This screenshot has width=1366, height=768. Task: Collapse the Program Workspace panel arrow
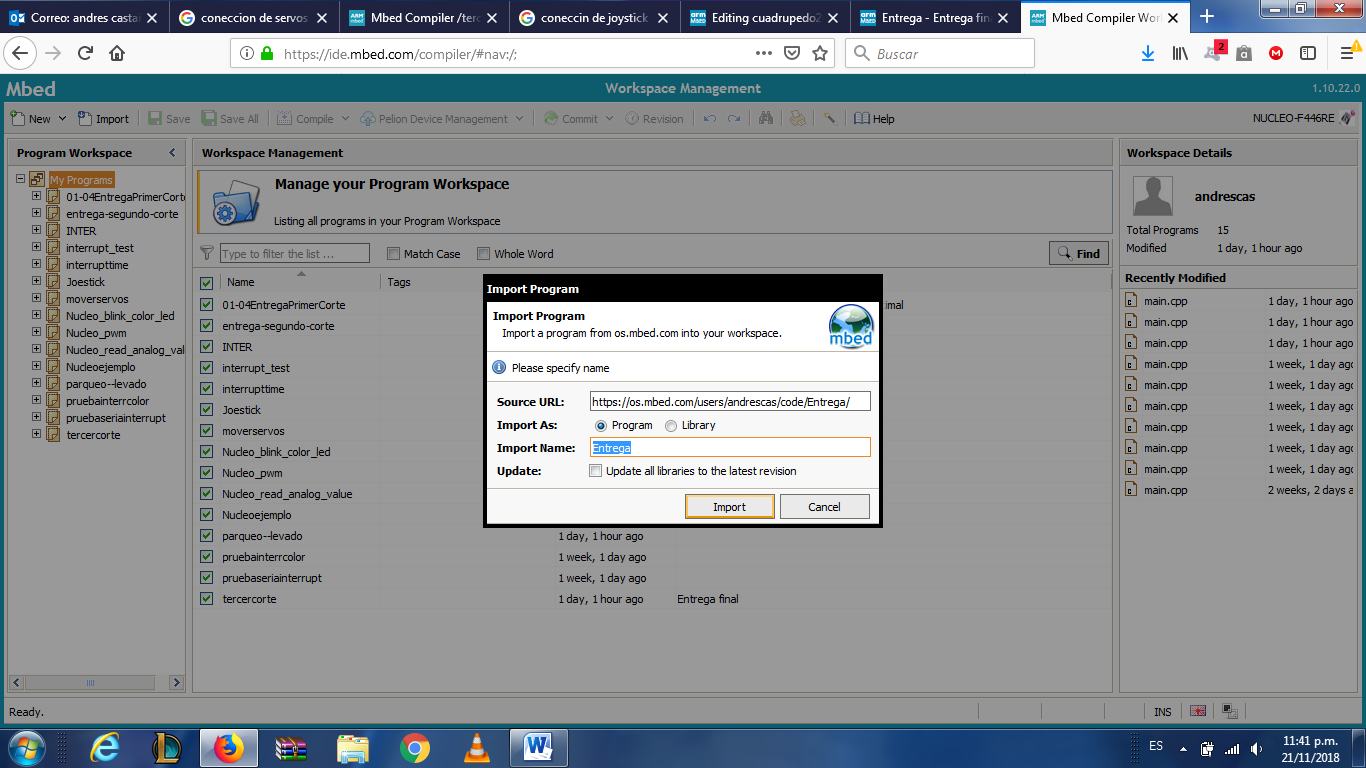click(172, 153)
